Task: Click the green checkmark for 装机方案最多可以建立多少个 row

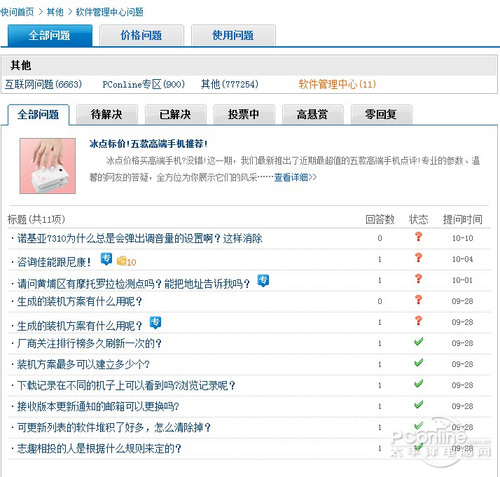Action: 418,363
